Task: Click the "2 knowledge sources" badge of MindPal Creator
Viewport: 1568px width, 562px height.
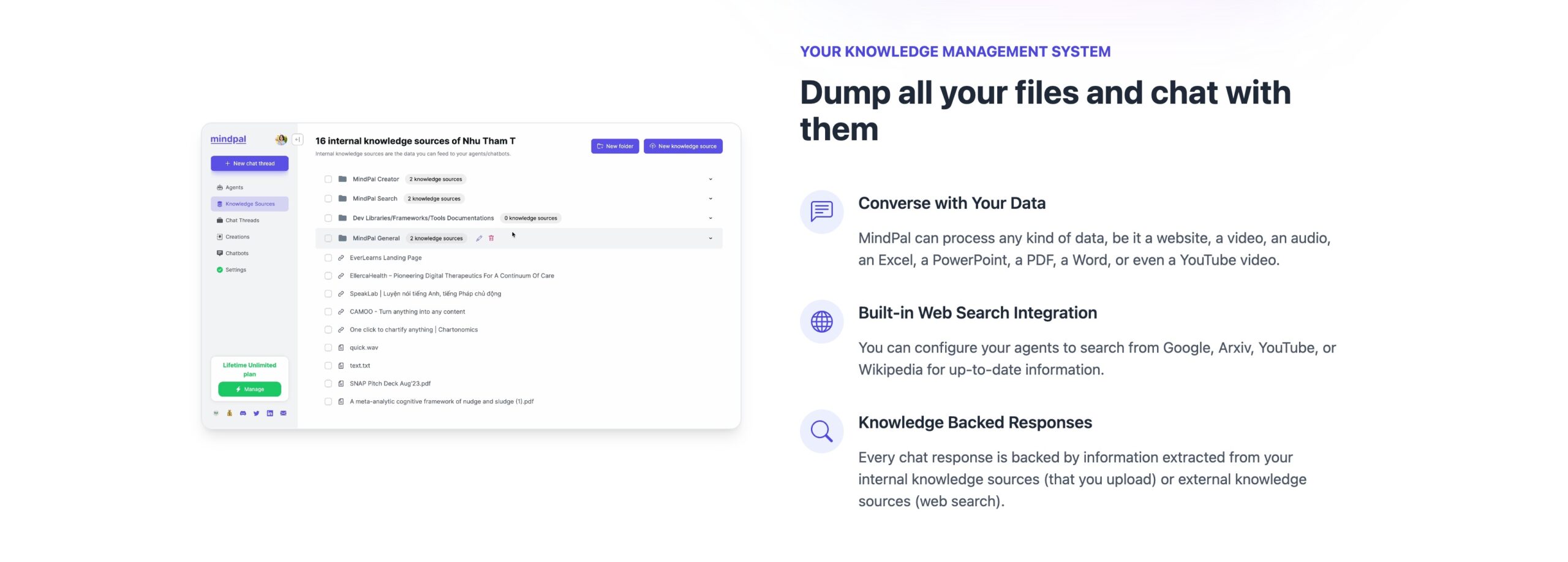Action: click(x=435, y=180)
